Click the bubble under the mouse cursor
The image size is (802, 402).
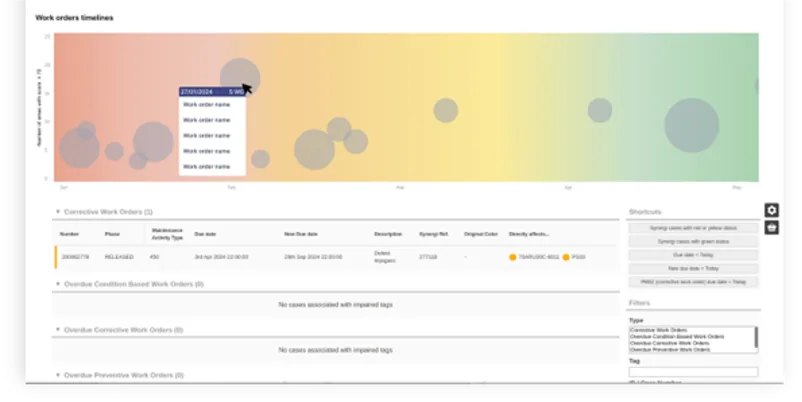coord(239,78)
